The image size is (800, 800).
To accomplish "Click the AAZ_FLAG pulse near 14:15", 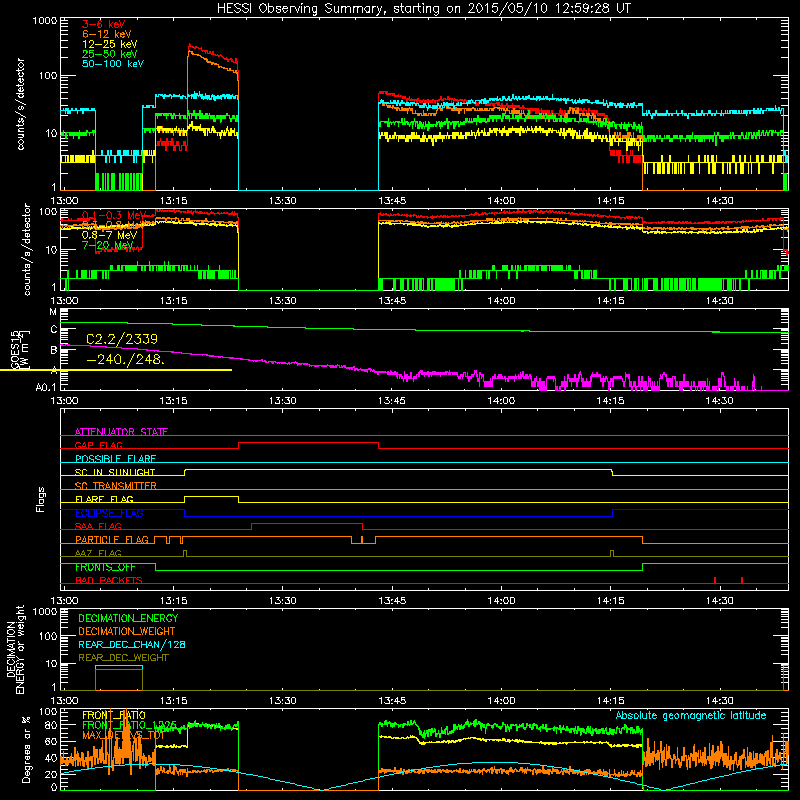I will coord(612,554).
